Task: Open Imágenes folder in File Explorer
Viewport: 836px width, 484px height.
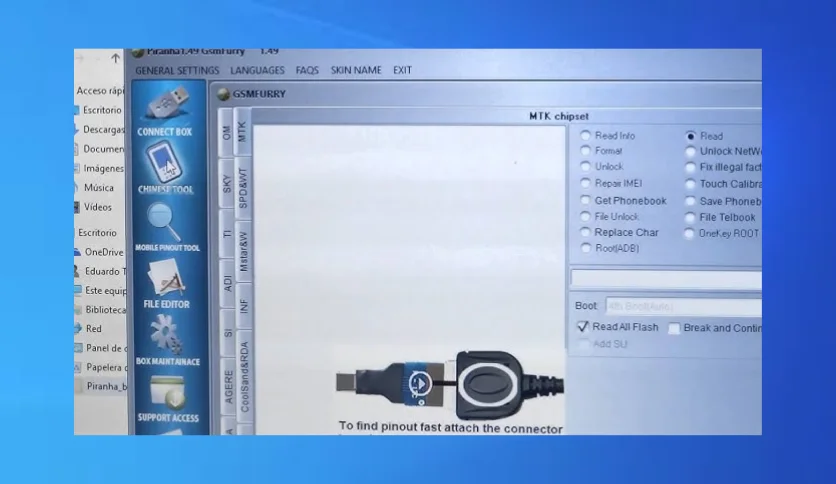Action: [103, 168]
